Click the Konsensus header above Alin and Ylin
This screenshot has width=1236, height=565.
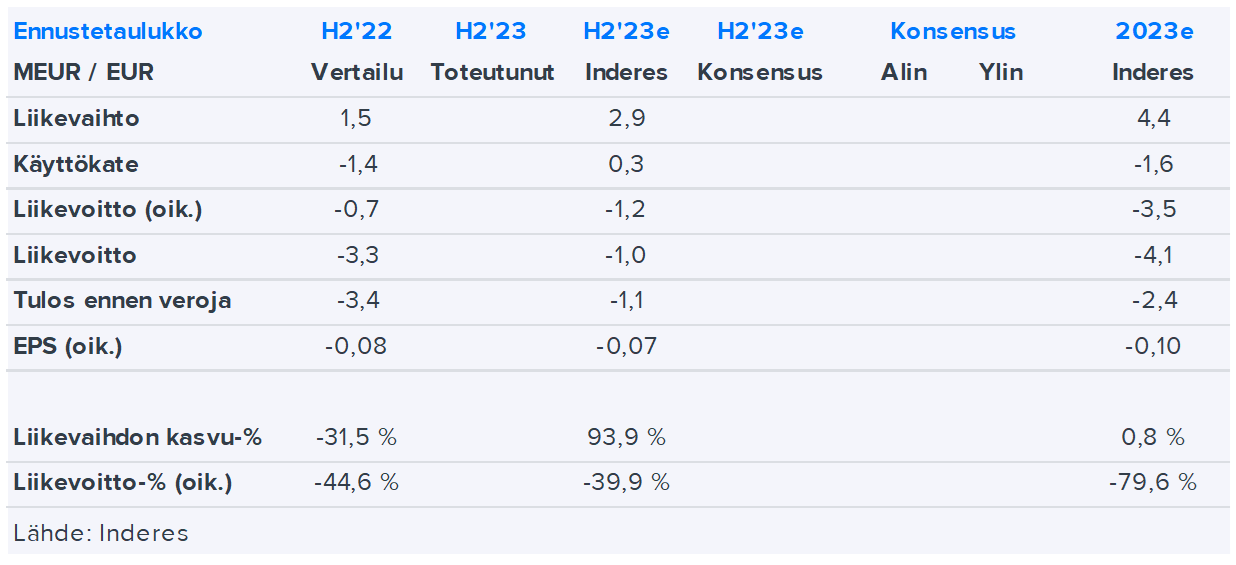coord(952,31)
